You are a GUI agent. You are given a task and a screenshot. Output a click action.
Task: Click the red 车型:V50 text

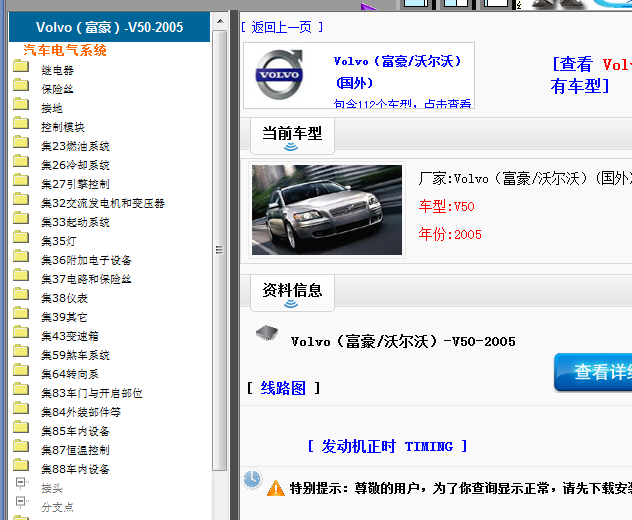(447, 206)
